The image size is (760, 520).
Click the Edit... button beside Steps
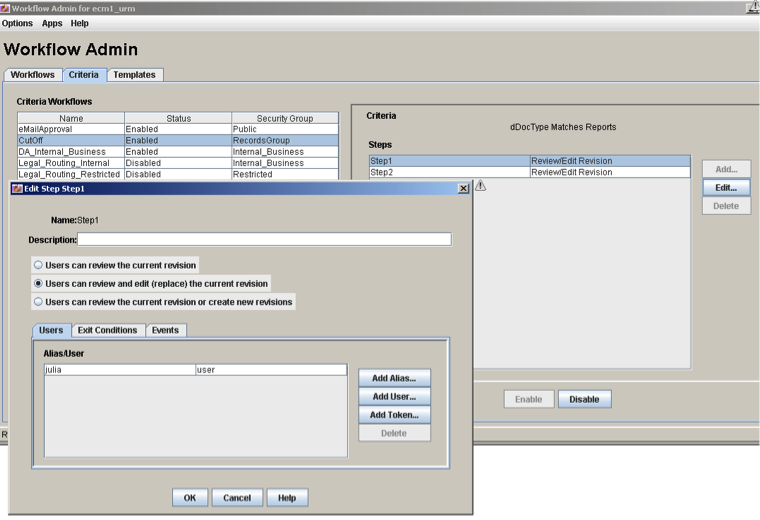click(726, 188)
